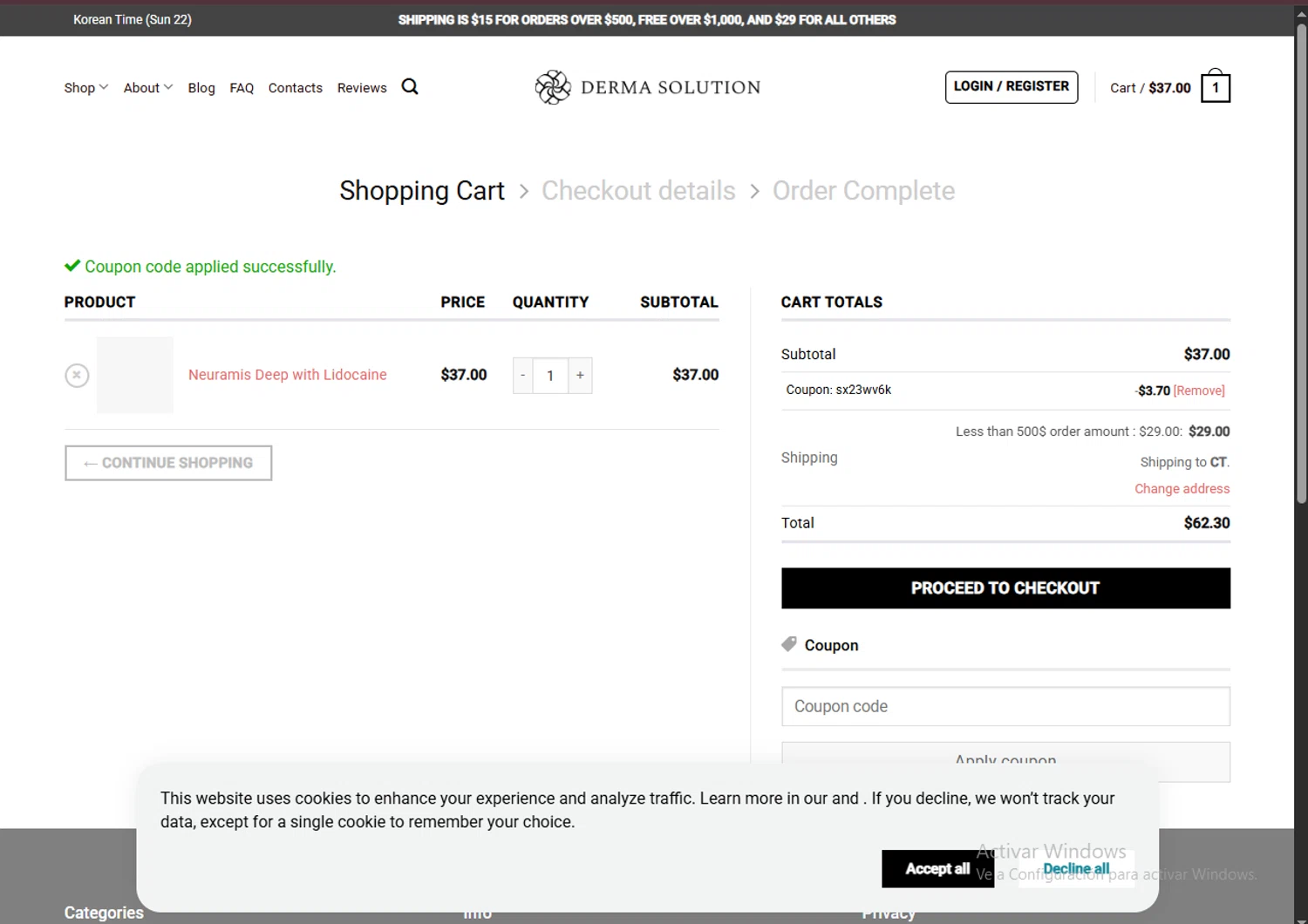Click the Coupon tag icon
The image size is (1308, 924).
click(x=789, y=644)
